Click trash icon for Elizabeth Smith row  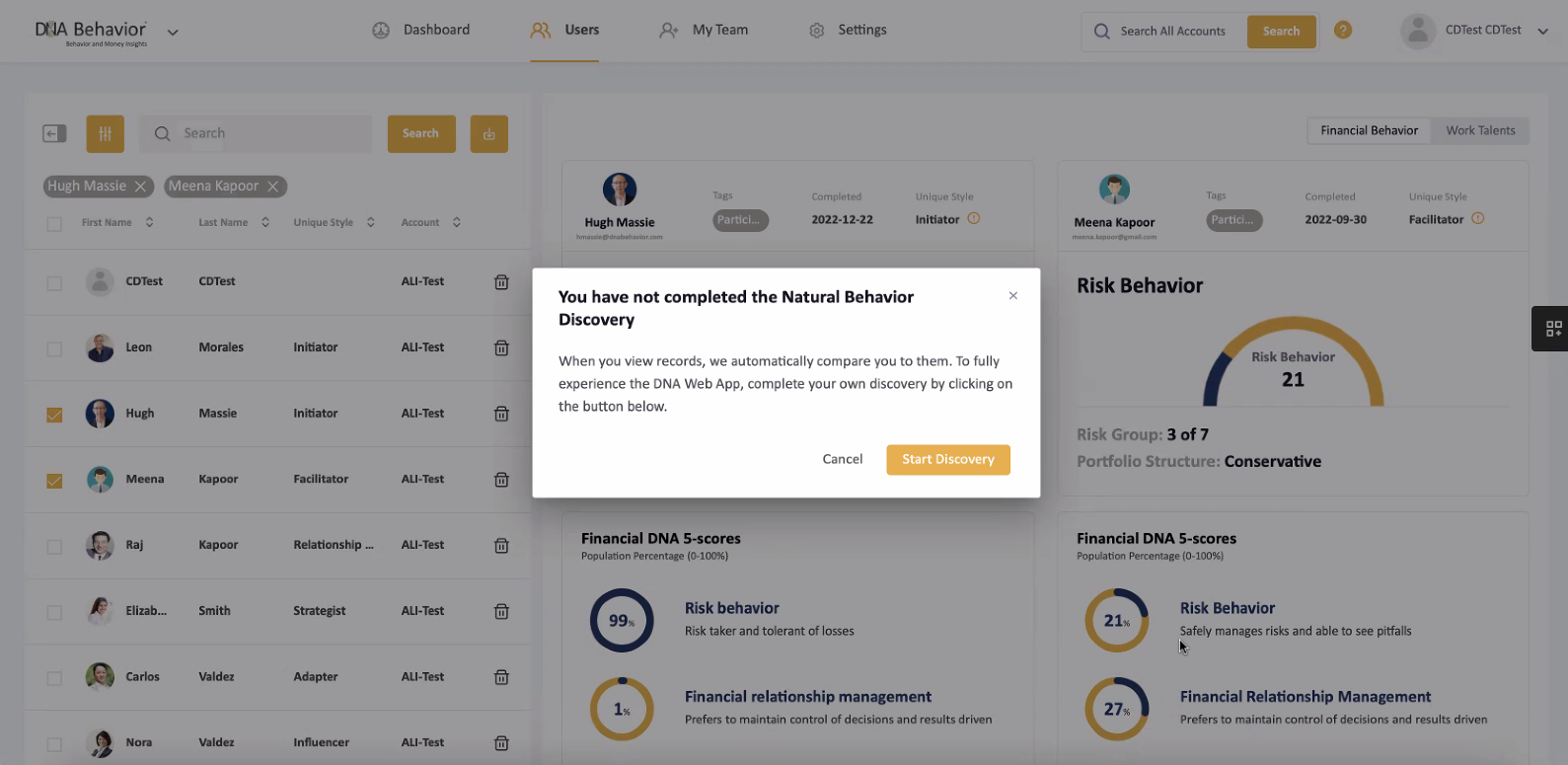coord(501,611)
